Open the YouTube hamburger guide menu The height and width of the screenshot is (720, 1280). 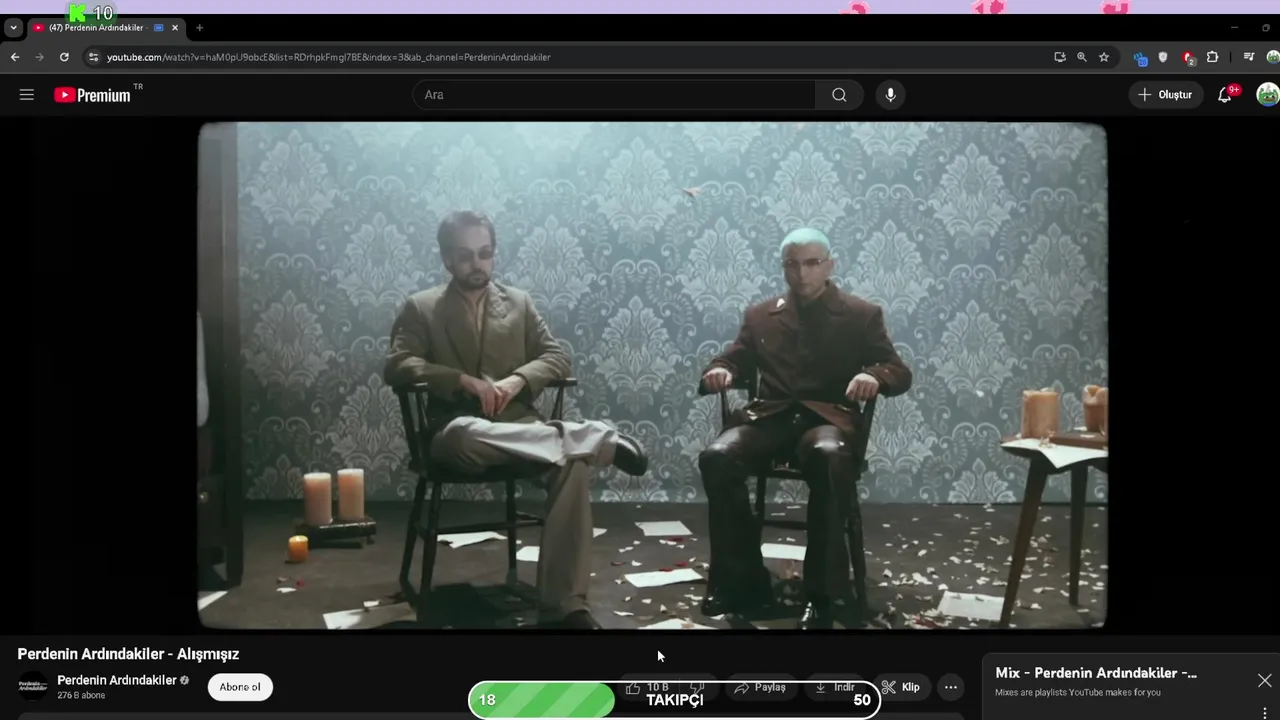(27, 95)
